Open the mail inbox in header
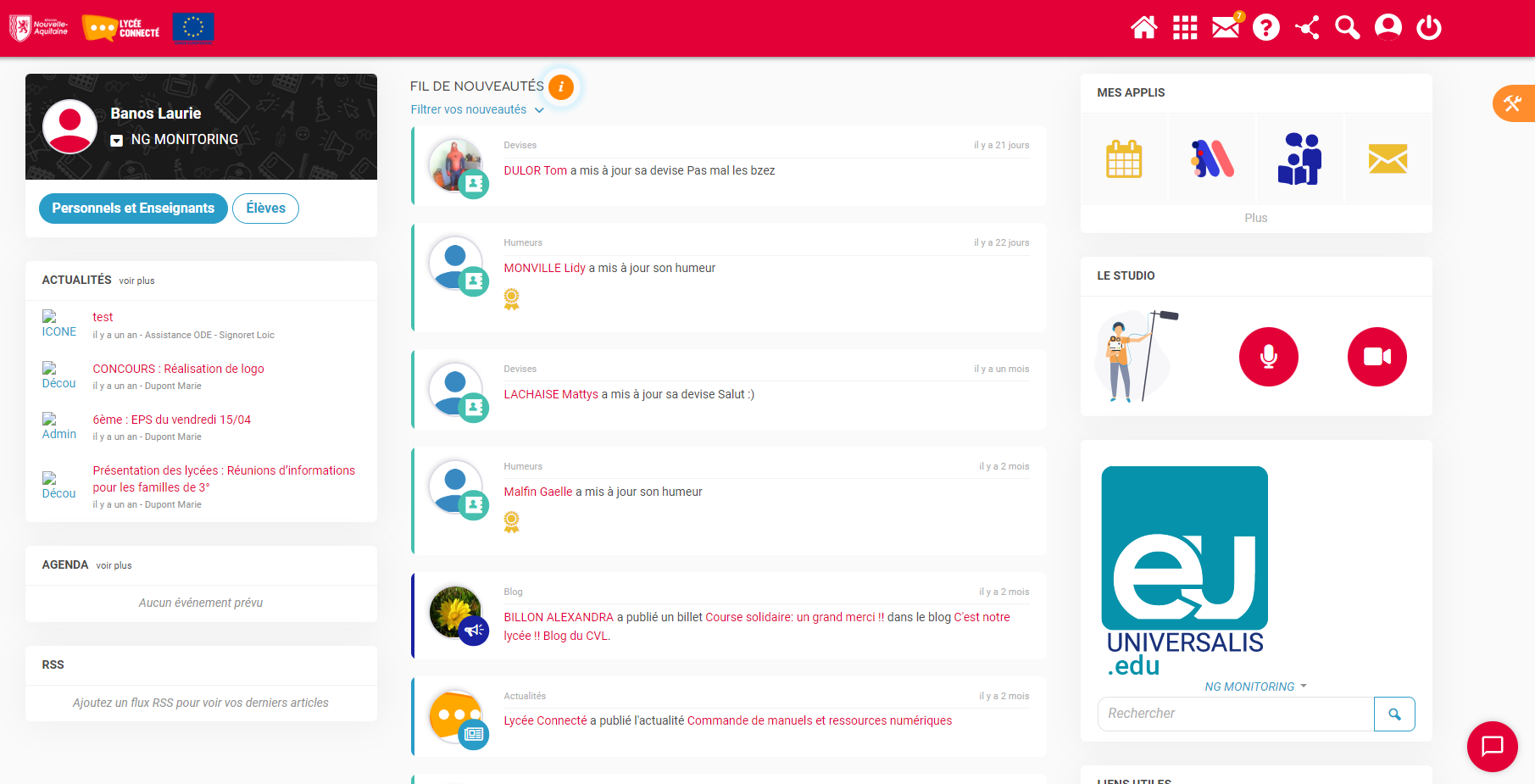The width and height of the screenshot is (1535, 784). tap(1225, 28)
